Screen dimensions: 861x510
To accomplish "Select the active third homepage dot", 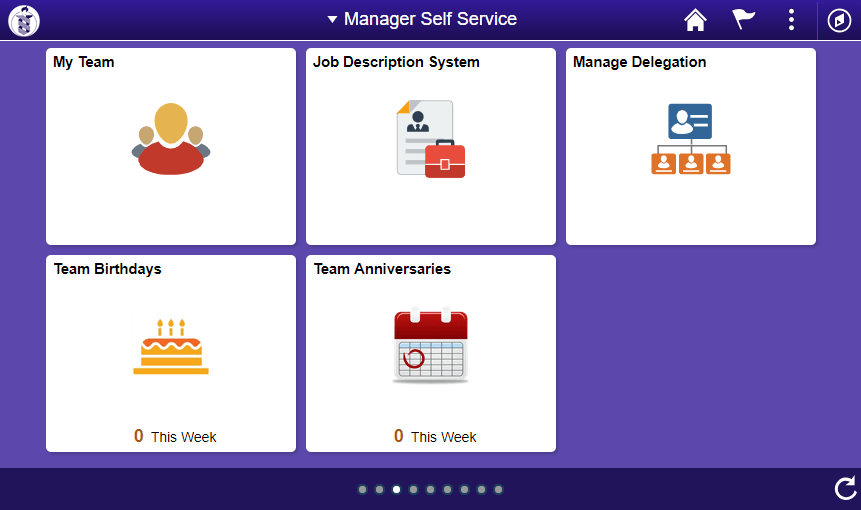I will [396, 489].
